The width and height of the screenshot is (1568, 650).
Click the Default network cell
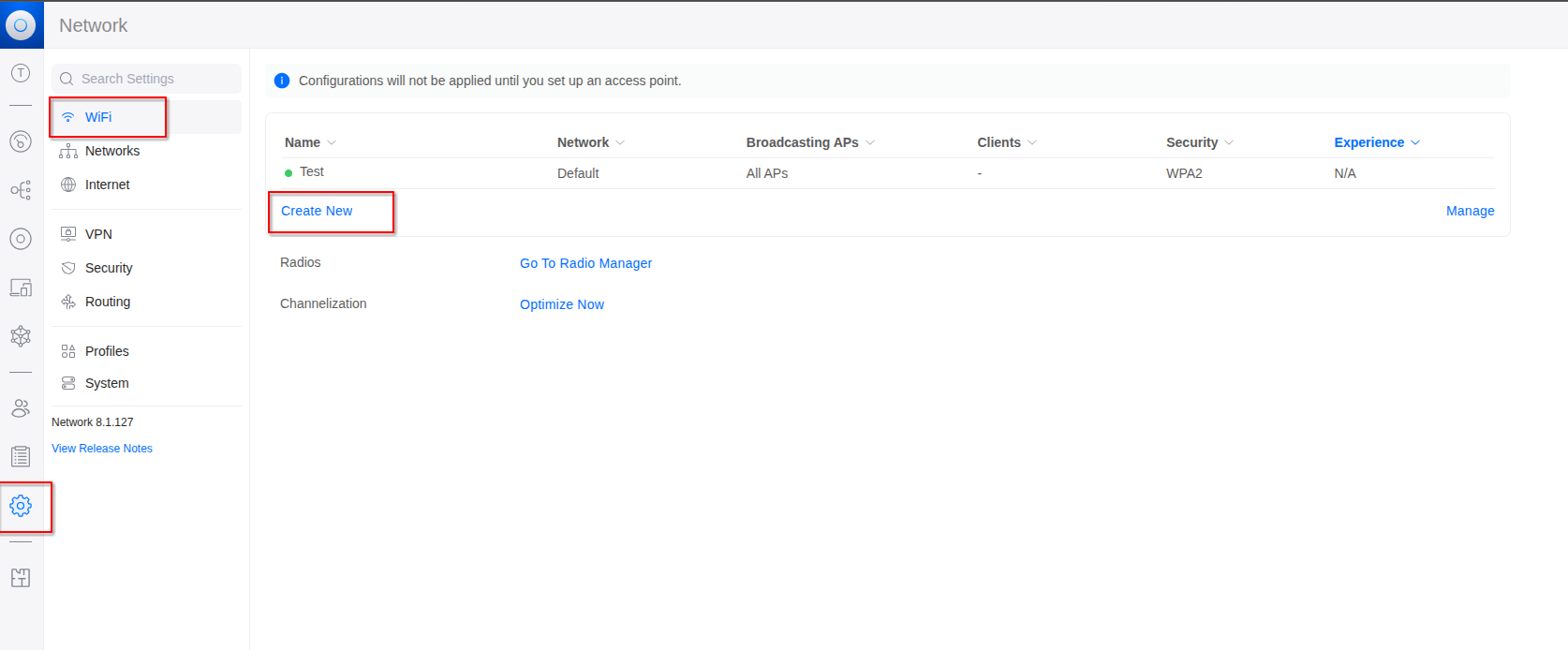tap(578, 173)
